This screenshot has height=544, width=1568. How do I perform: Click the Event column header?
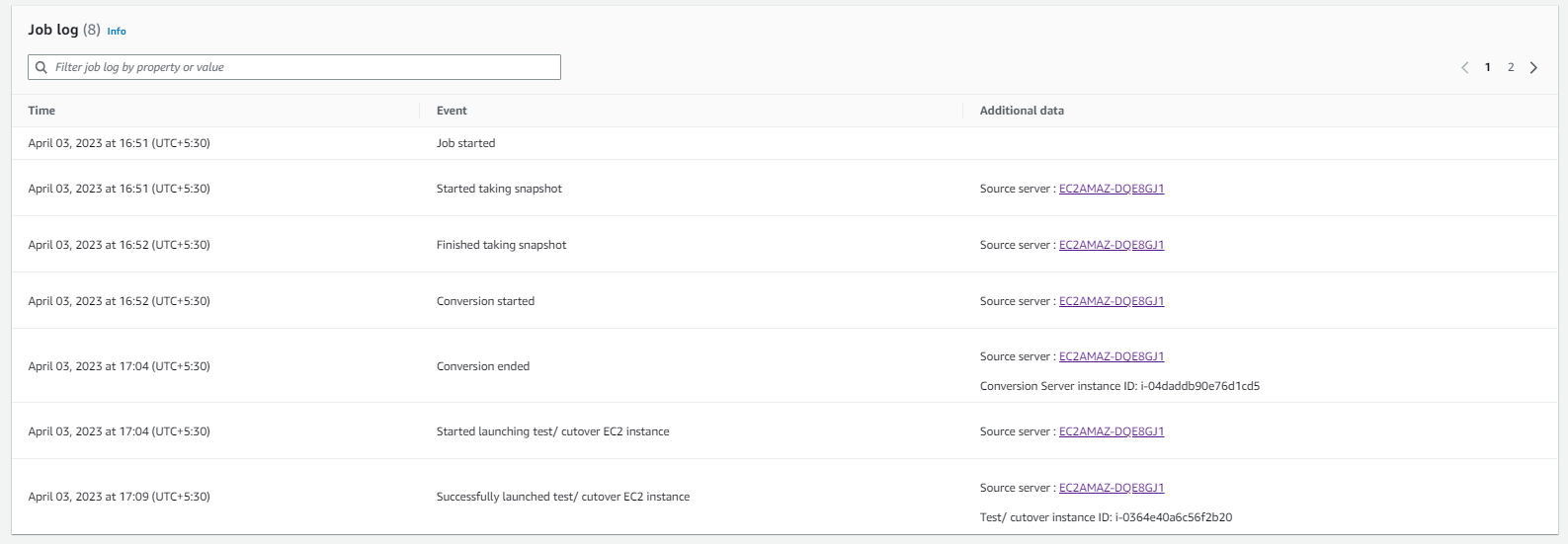452,111
